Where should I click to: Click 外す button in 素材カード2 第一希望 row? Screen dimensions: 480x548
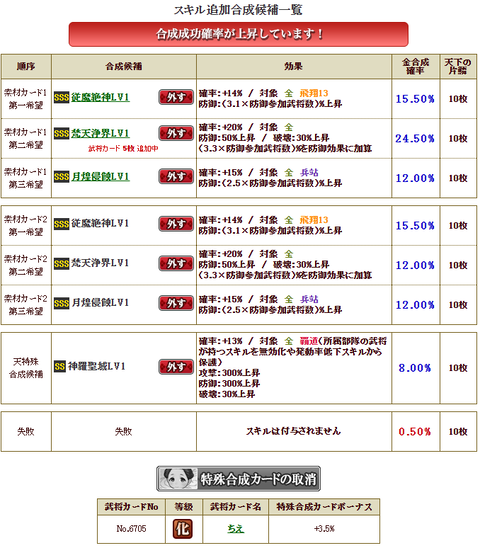point(176,224)
